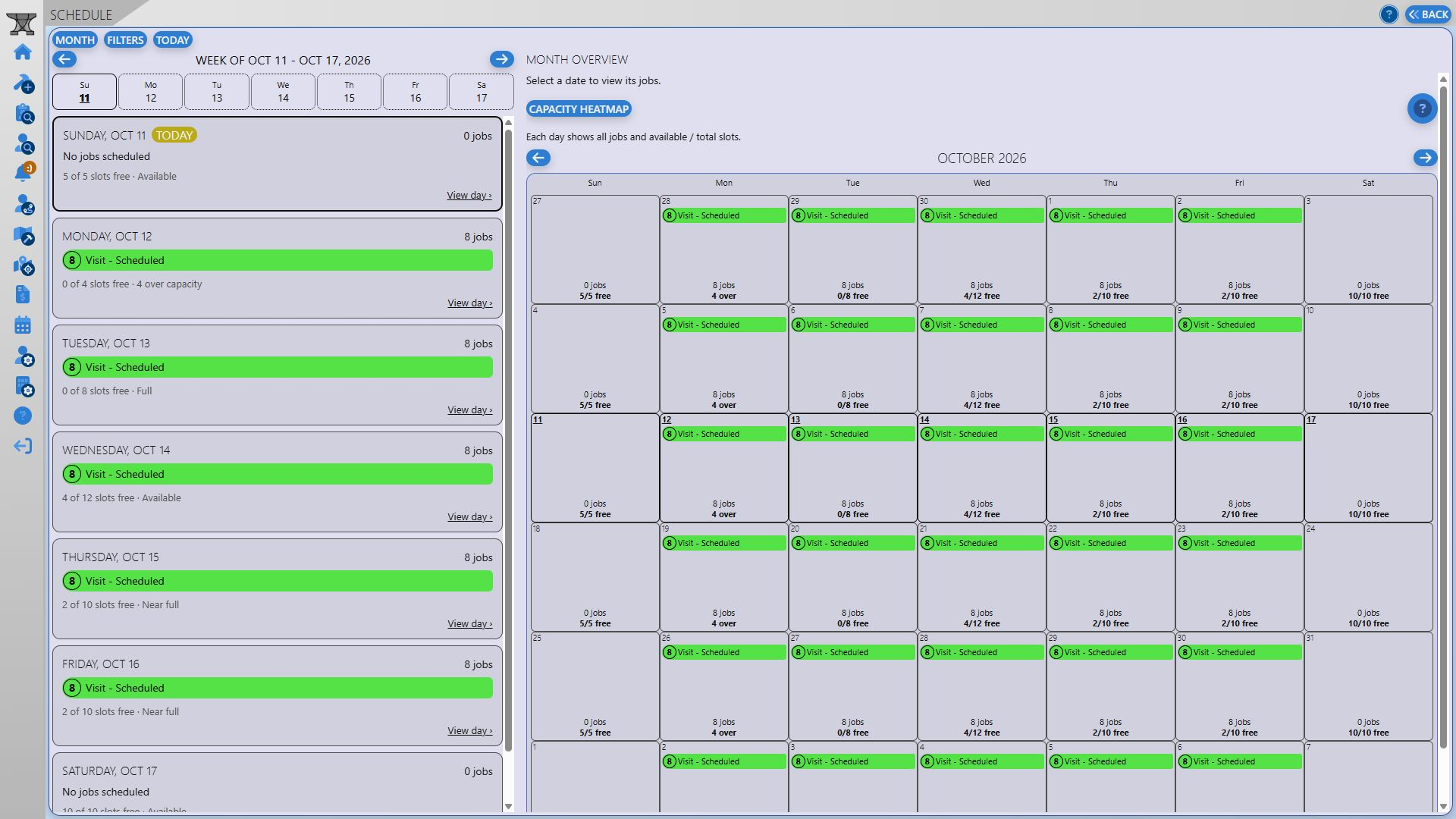Viewport: 1456px width, 819px height.
Task: Select the We 14 day tab
Action: pyautogui.click(x=283, y=92)
